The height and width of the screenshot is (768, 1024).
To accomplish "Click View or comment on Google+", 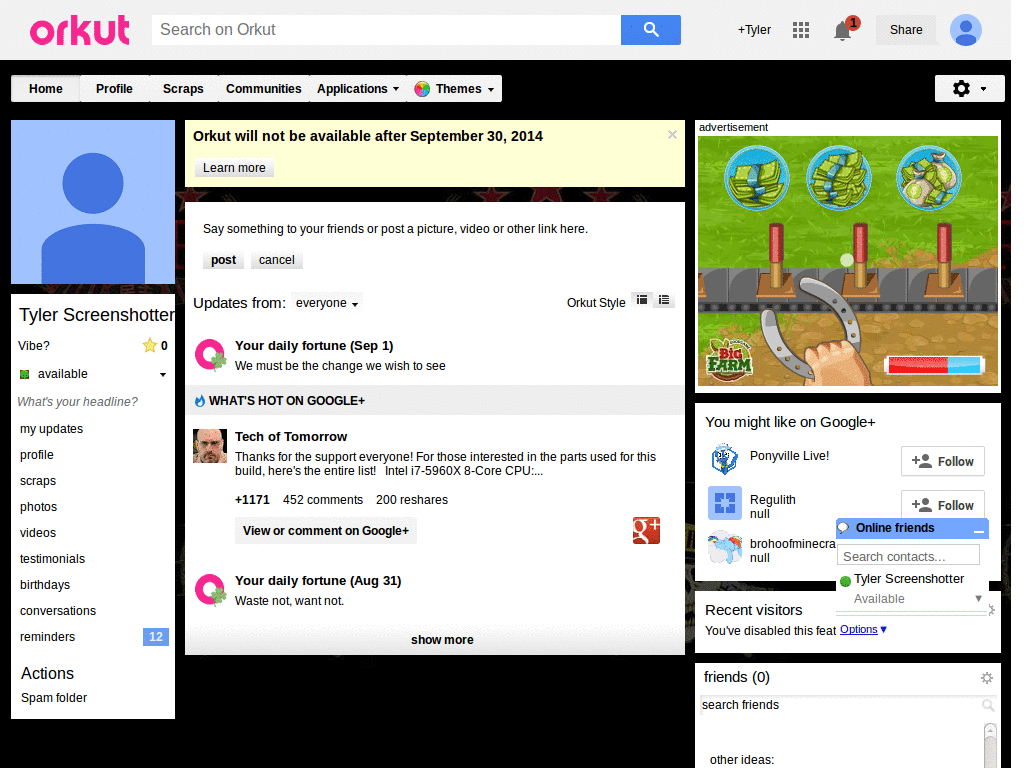I will [326, 531].
